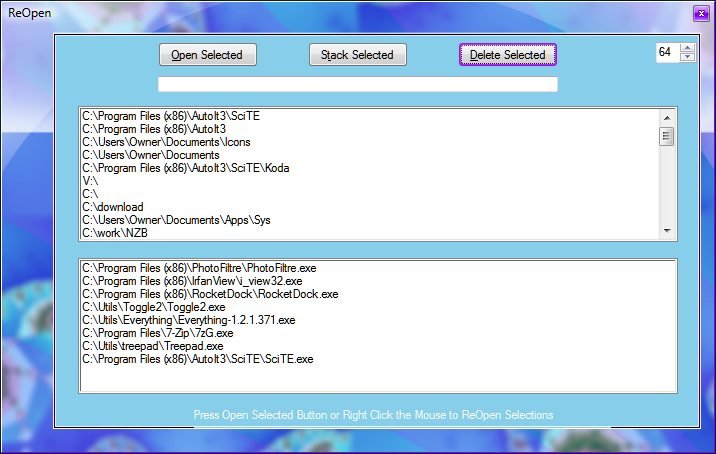Select the C:\work\NZB folder entry

point(114,233)
